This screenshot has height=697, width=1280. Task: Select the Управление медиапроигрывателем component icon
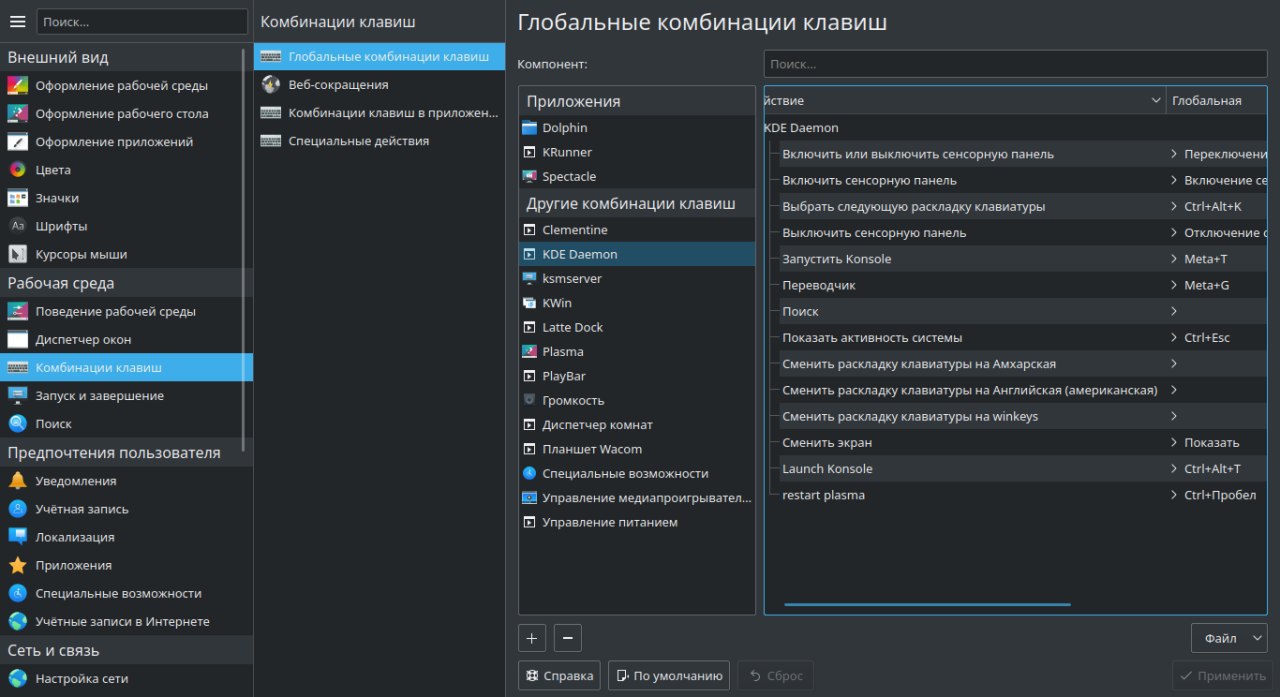pyautogui.click(x=530, y=497)
